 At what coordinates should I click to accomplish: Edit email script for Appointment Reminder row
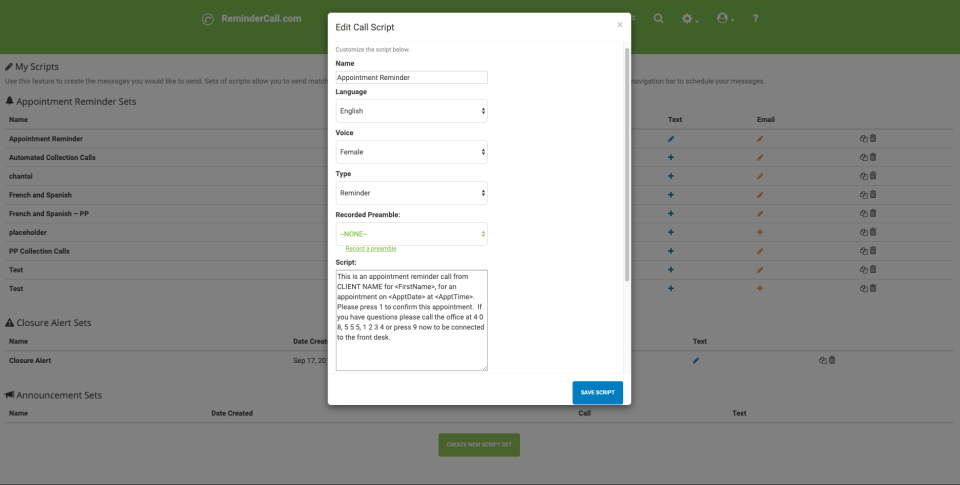(760, 139)
